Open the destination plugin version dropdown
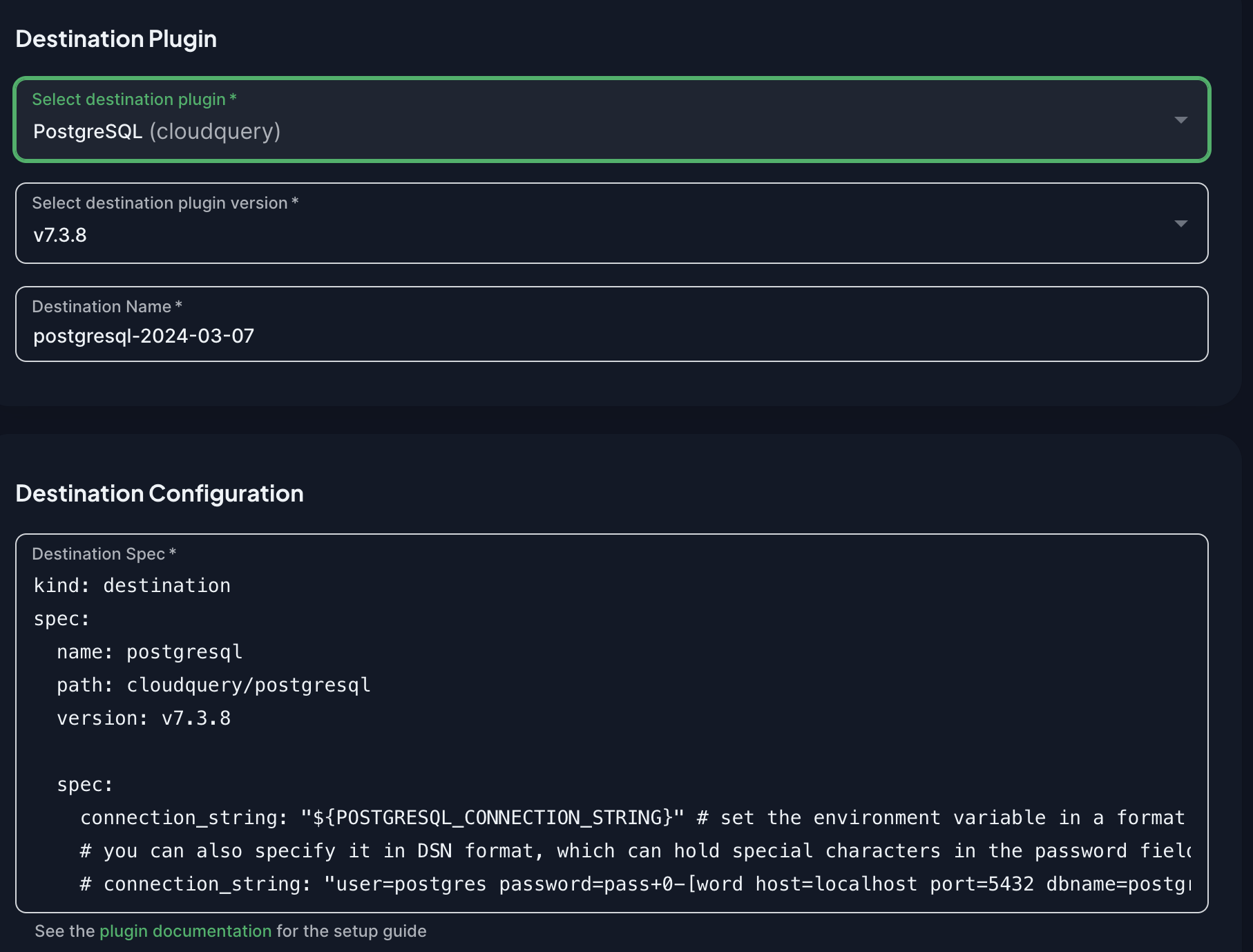This screenshot has width=1253, height=952. pyautogui.click(x=611, y=223)
